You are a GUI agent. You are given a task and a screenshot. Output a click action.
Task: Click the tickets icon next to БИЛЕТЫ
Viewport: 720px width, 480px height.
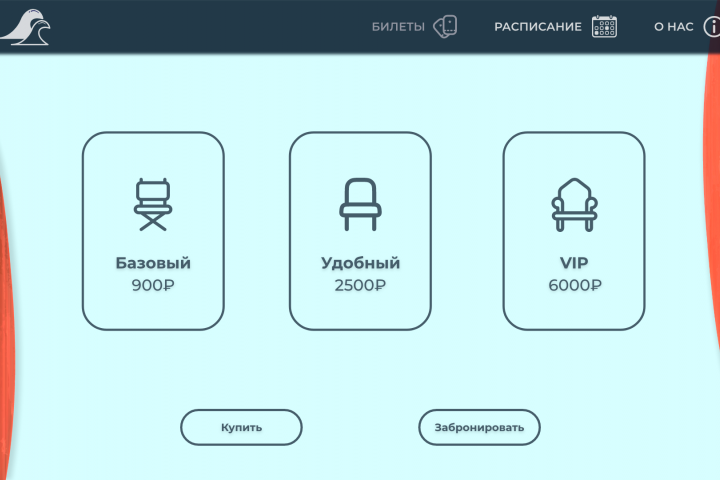(x=445, y=27)
